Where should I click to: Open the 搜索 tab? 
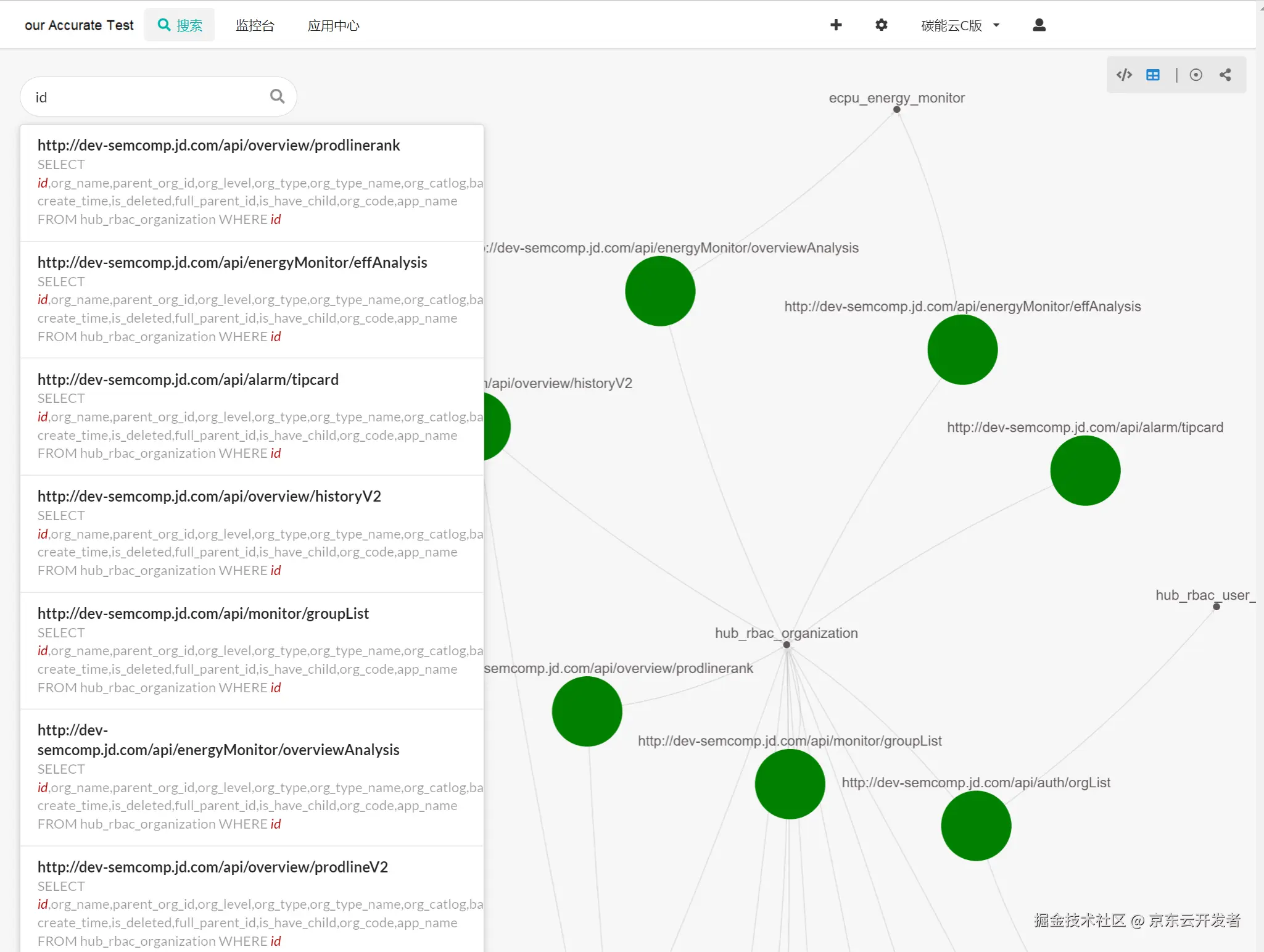point(180,25)
